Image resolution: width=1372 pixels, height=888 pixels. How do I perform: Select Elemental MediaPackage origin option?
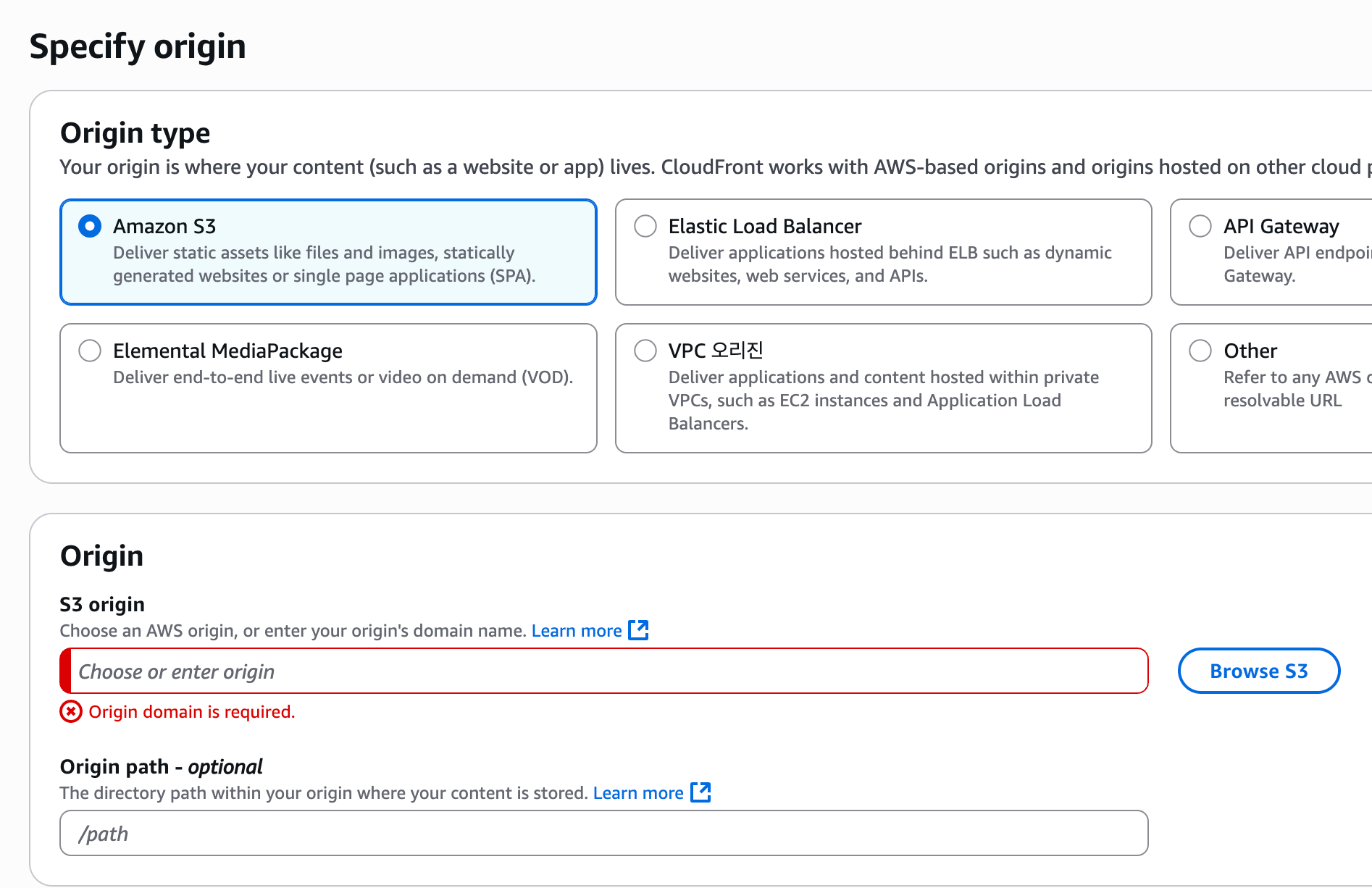pos(90,351)
